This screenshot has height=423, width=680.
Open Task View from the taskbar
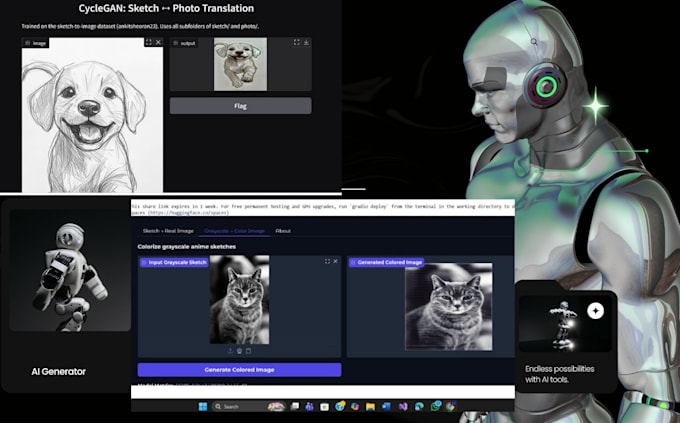tap(294, 407)
